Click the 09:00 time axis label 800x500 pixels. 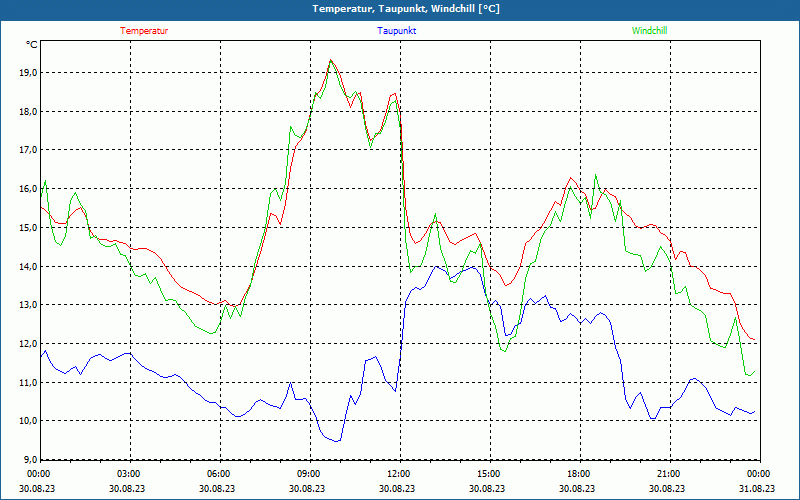click(308, 474)
